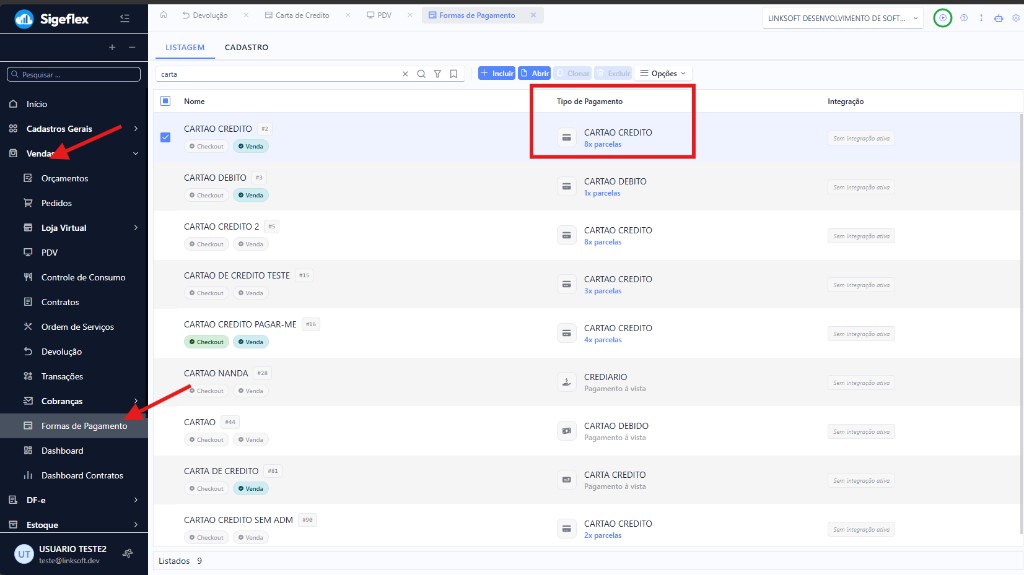Viewport: 1024px width, 575px height.
Task: Select the LISTAGEM tab
Action: (185, 47)
